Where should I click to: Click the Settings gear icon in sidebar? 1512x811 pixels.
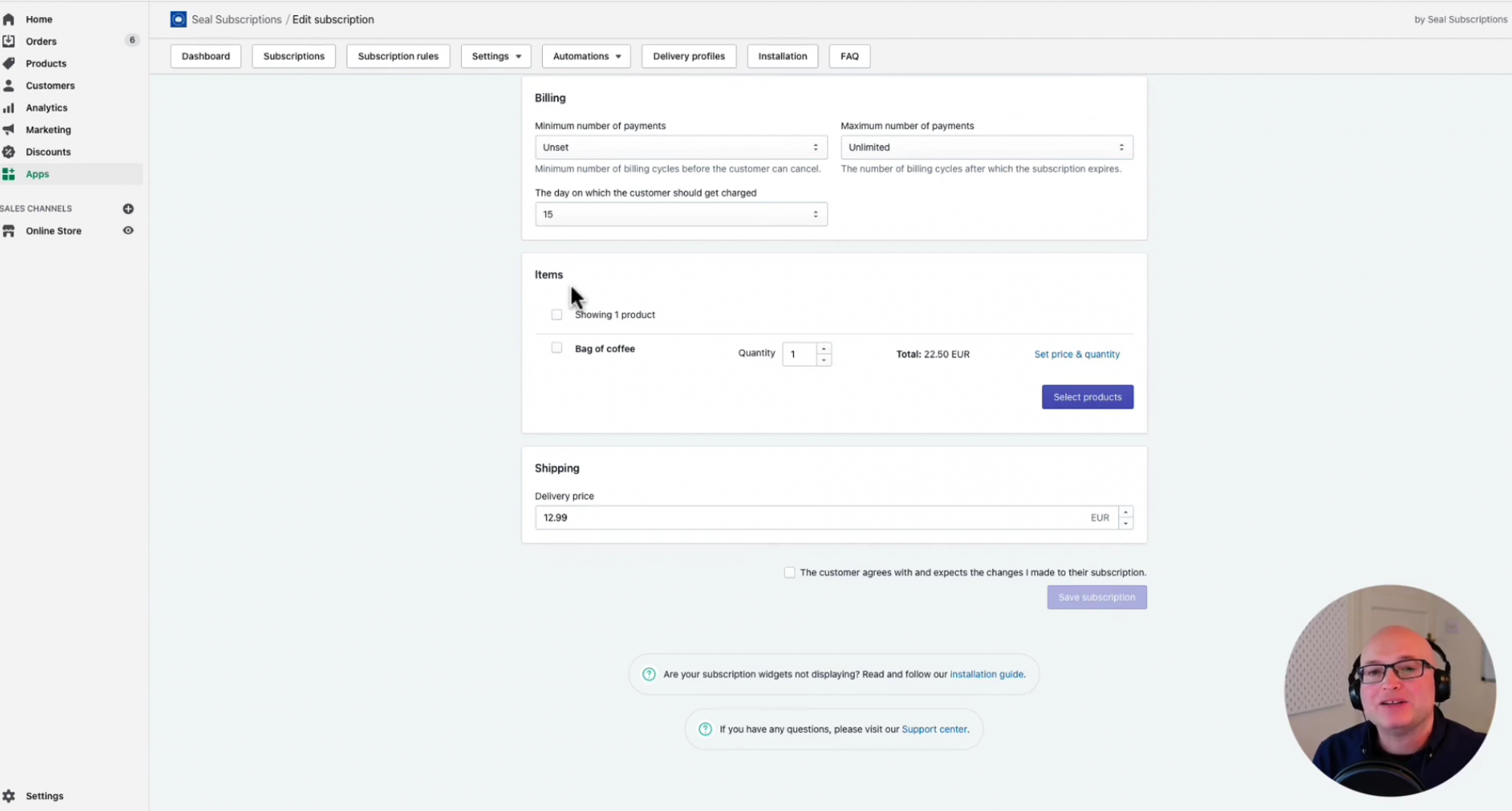(x=9, y=796)
